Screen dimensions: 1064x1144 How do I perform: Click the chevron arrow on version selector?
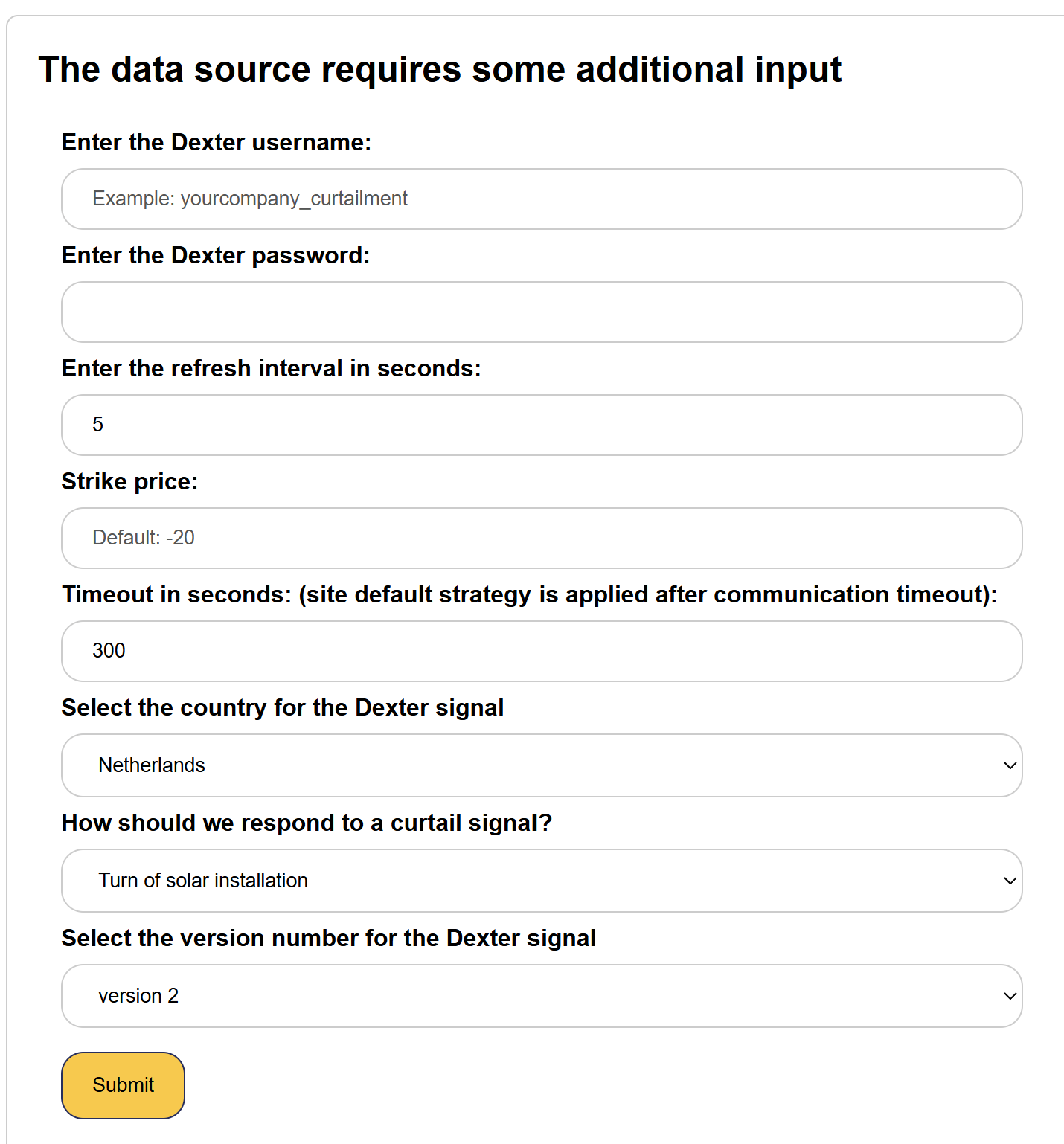pyautogui.click(x=1010, y=996)
